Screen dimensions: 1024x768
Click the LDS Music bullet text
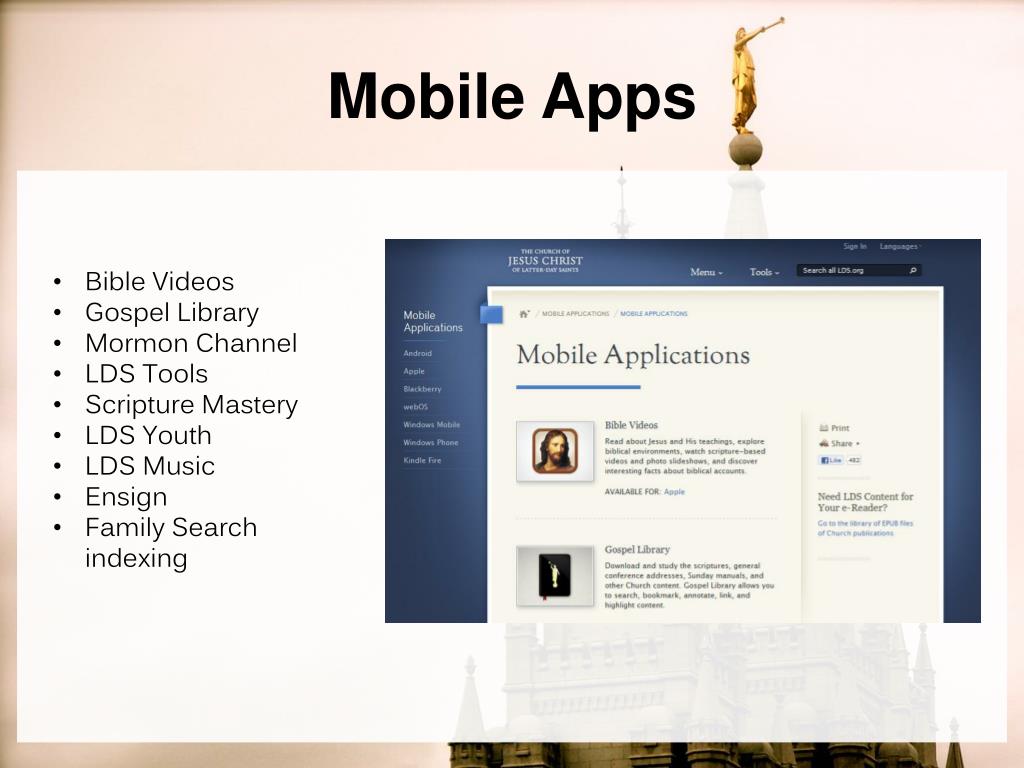coord(150,466)
